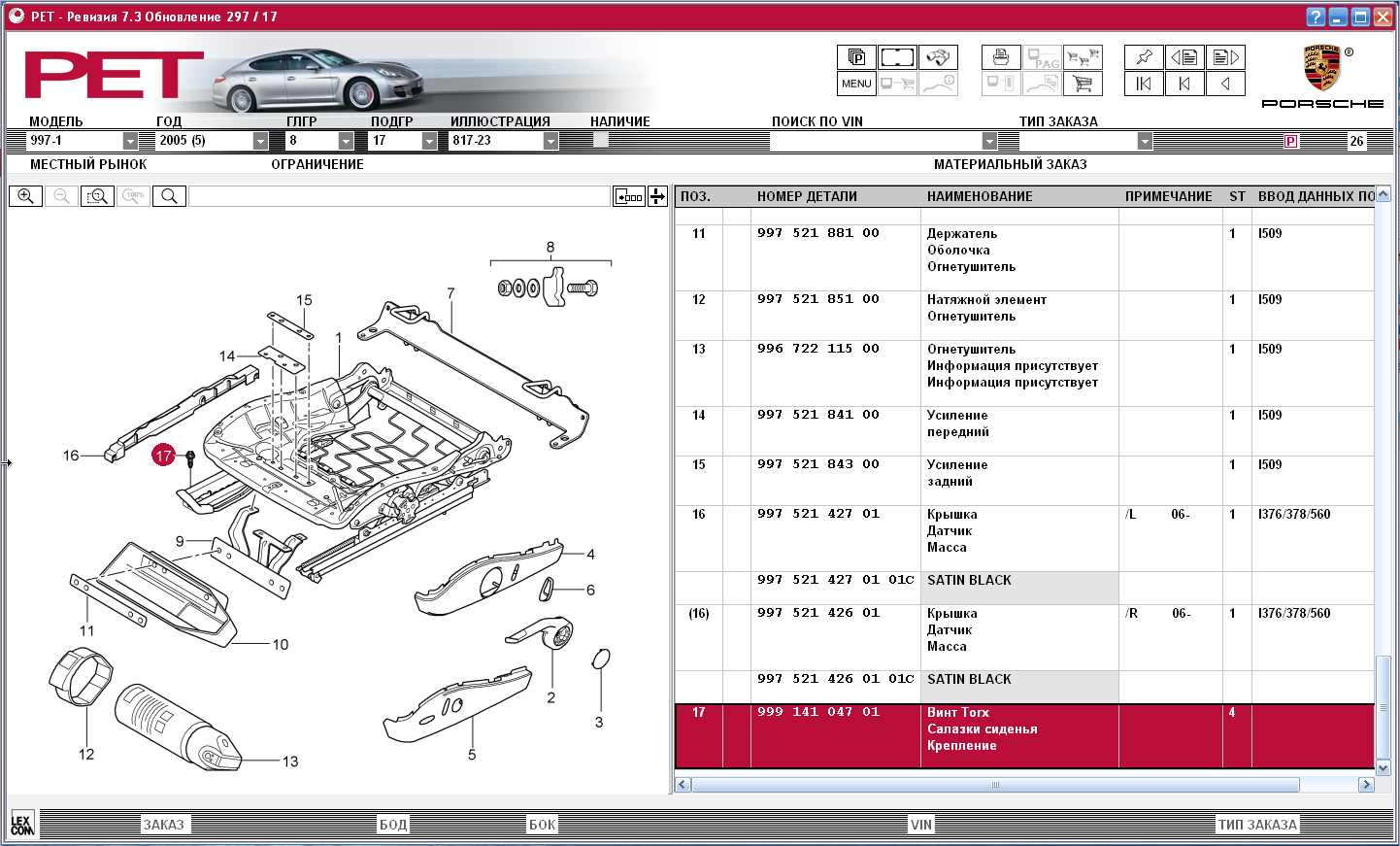Click the ТИП ЗАКАЗА bottom tab
The width and height of the screenshot is (1400, 846).
pyautogui.click(x=1257, y=825)
